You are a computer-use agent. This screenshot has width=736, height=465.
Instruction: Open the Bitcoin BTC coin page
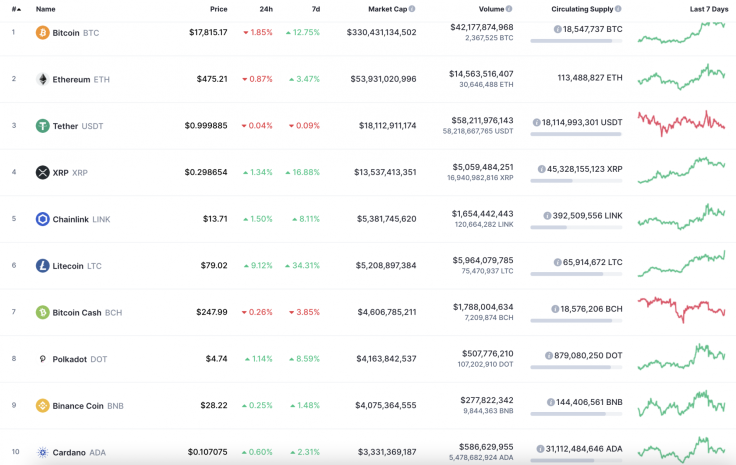[76, 33]
